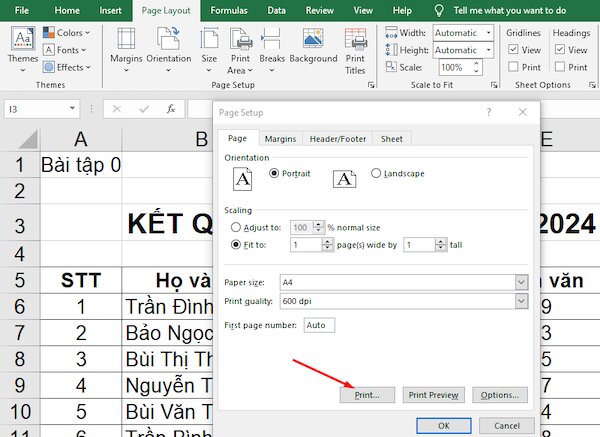Viewport: 600px width, 437px height.
Task: Adjust the percent normal size spinner
Action: pyautogui.click(x=318, y=228)
